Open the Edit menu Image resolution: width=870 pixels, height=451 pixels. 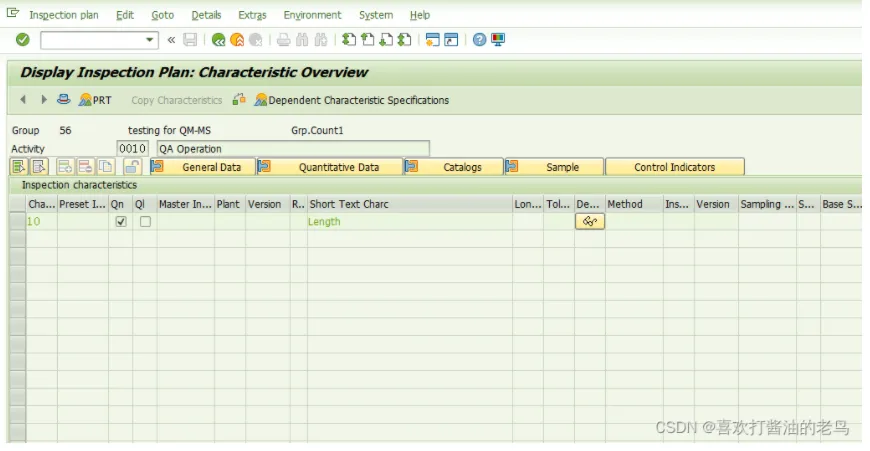(125, 15)
